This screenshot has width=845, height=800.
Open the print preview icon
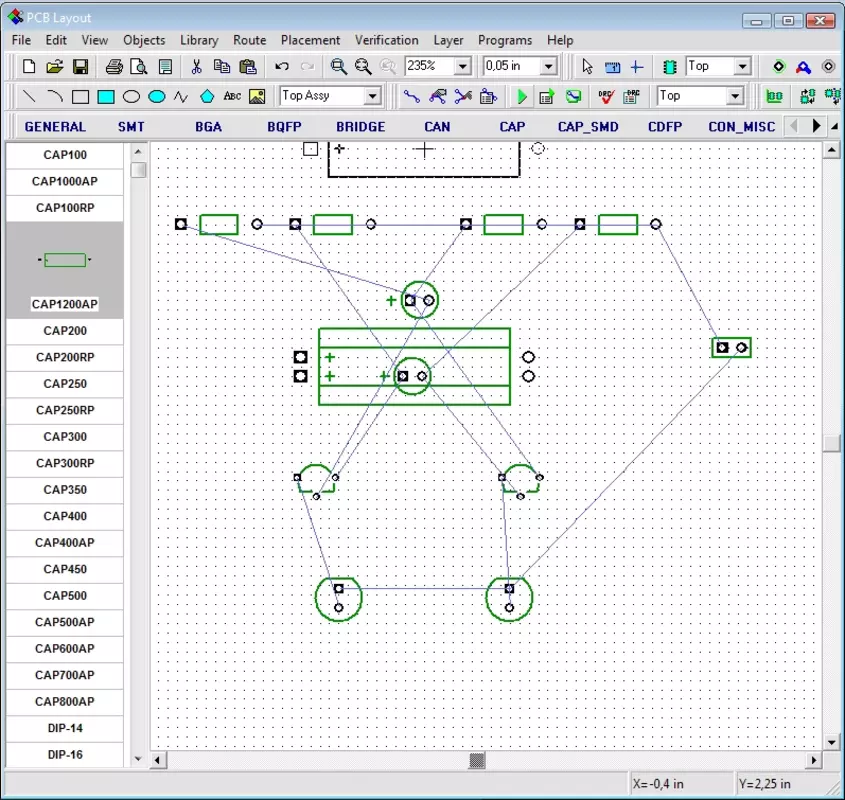(x=139, y=66)
